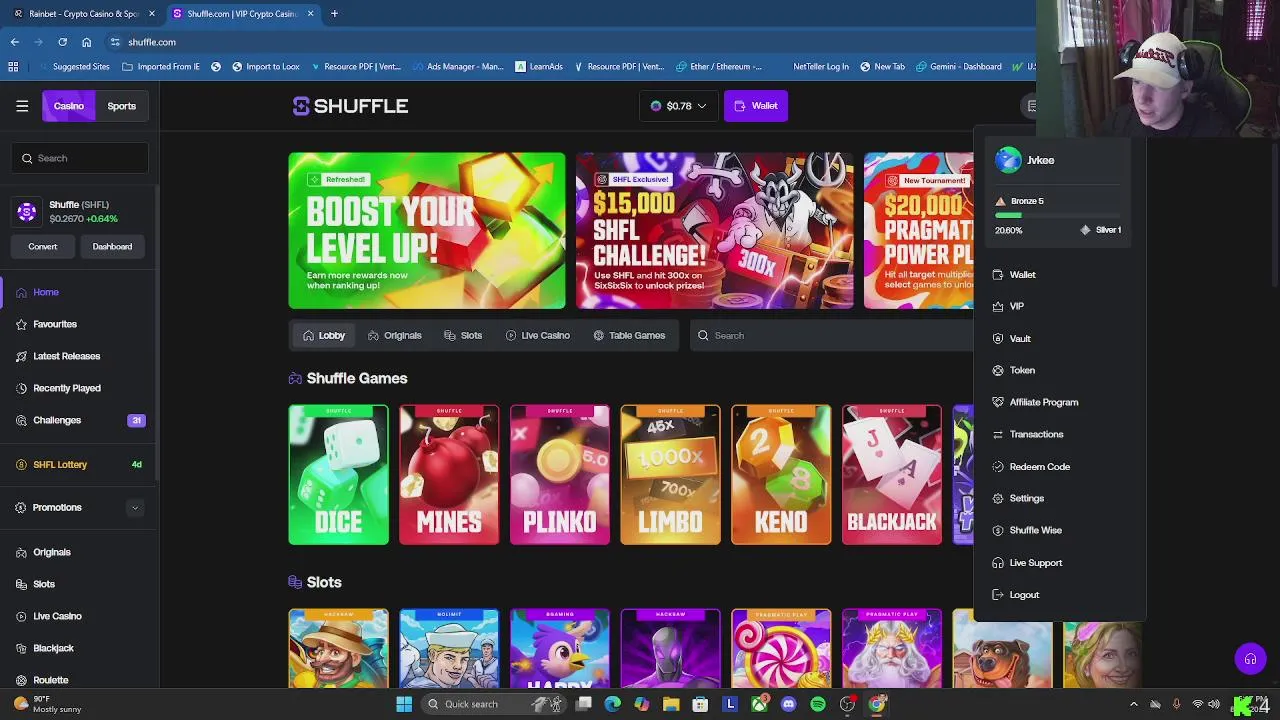Open the Mines game thumbnail
1280x720 pixels.
[x=449, y=475]
